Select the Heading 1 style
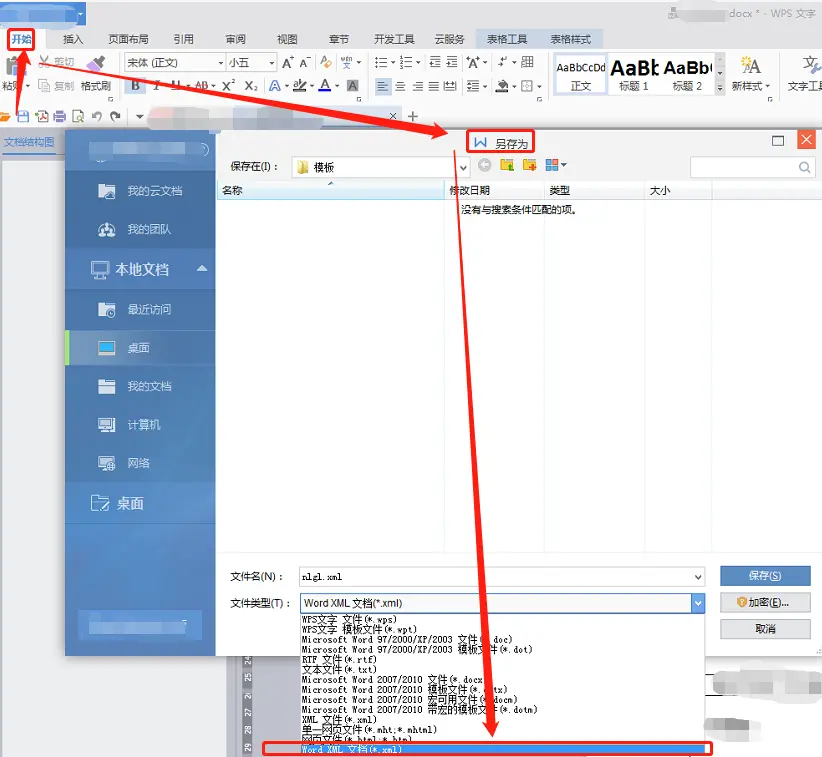 [x=634, y=74]
